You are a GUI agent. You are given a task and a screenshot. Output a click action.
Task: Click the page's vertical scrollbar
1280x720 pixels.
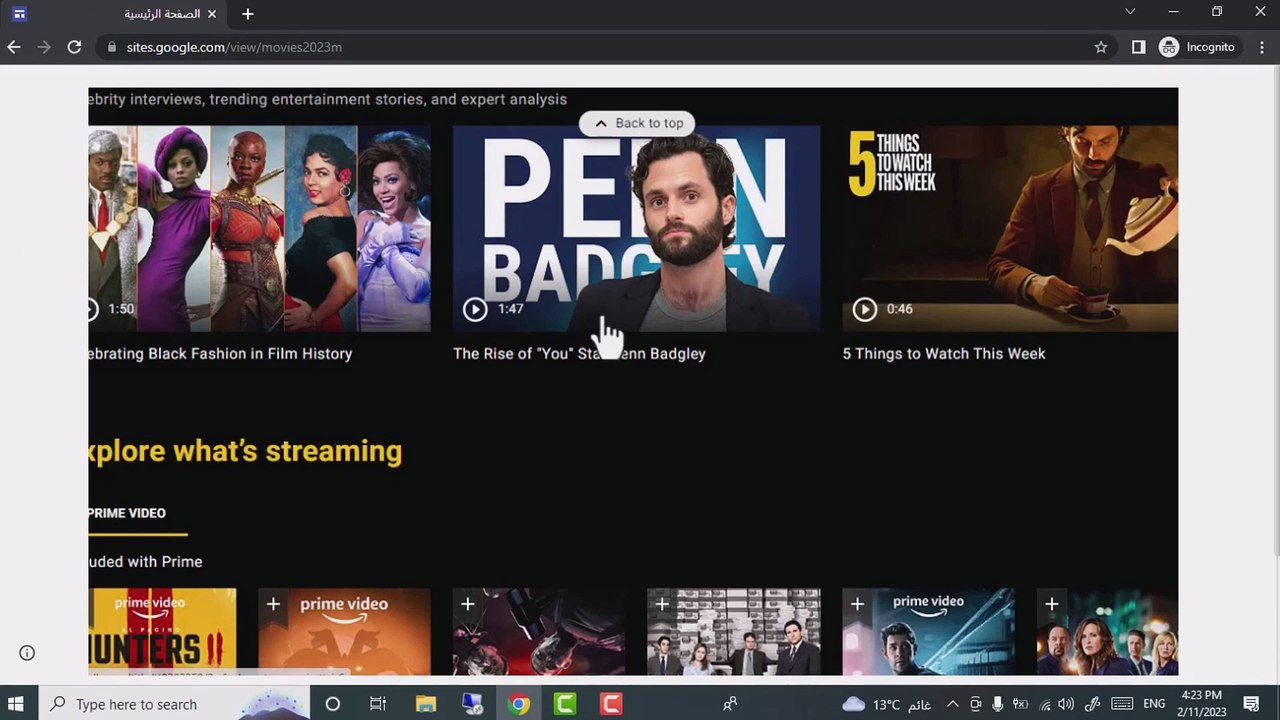[1275, 310]
